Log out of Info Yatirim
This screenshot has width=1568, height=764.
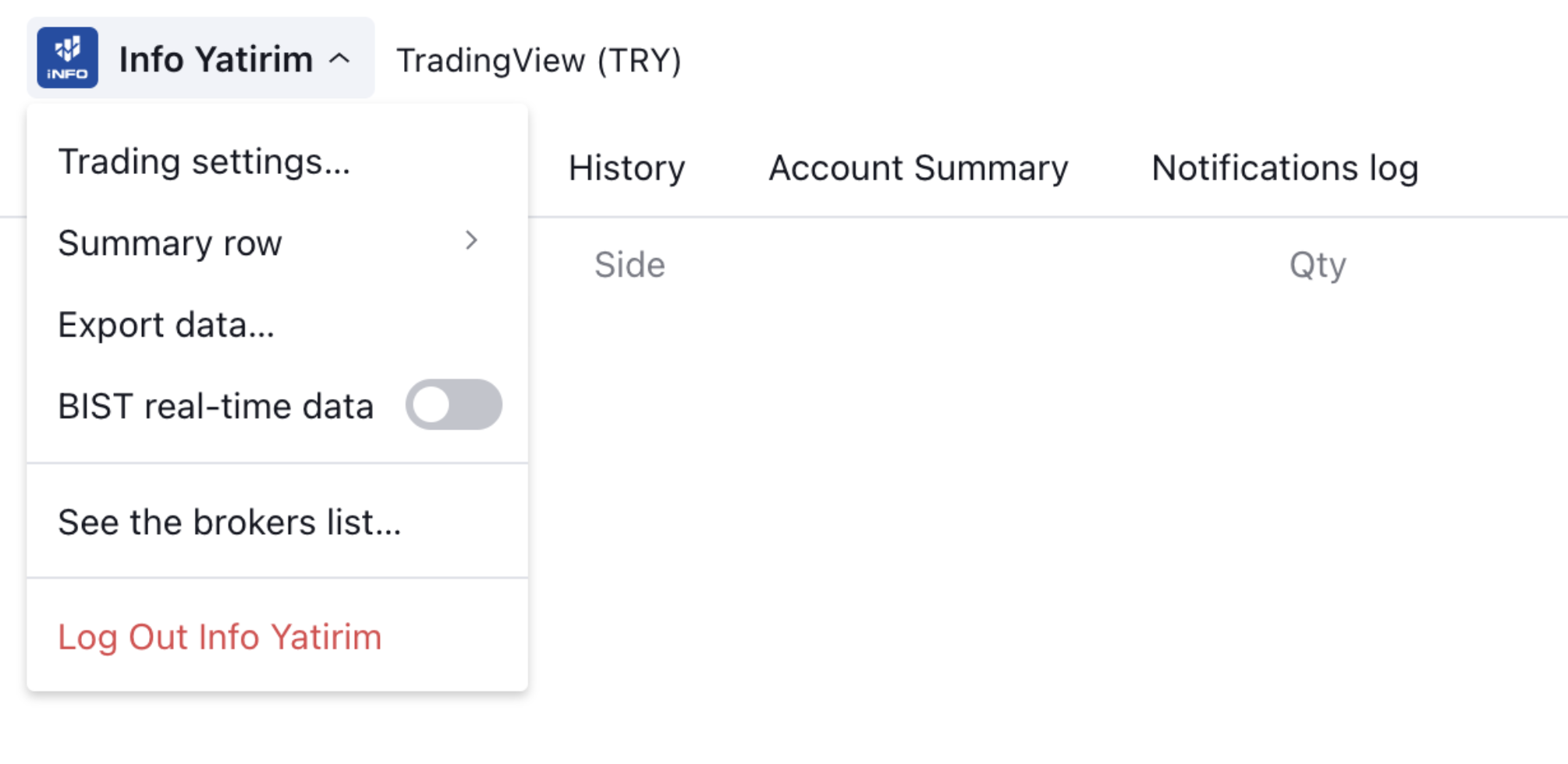(x=219, y=637)
